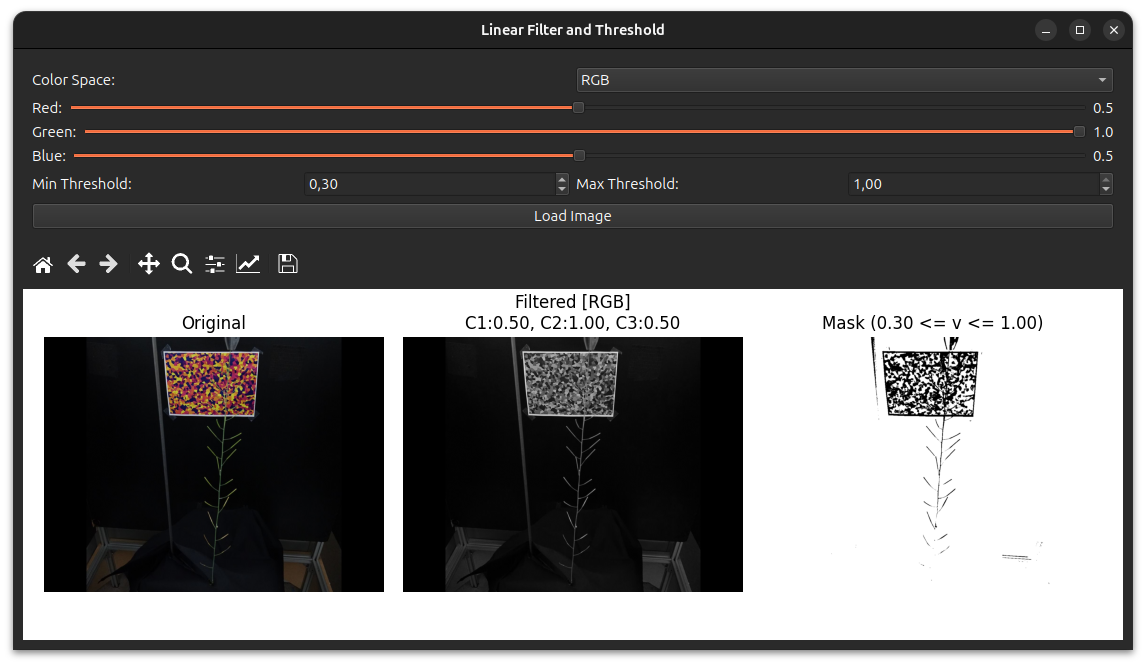
Task: Click the Blue slider handle
Action: 579,156
